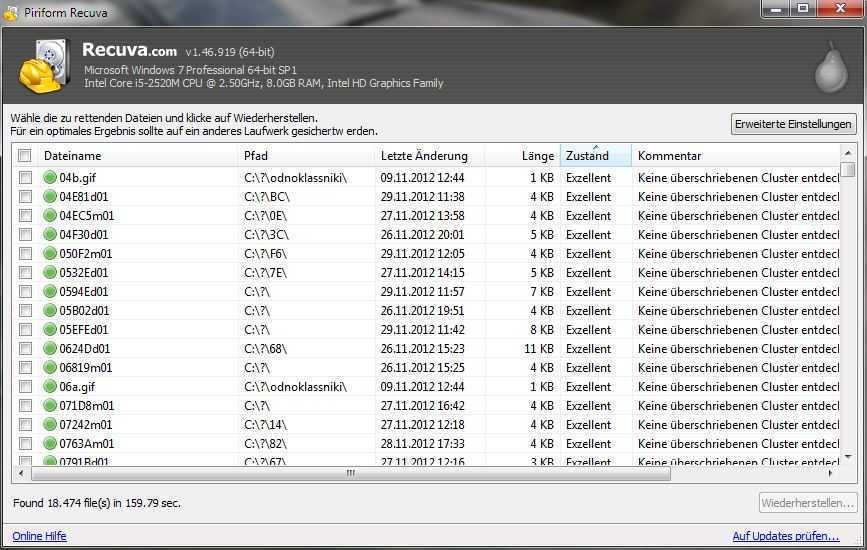867x550 pixels.
Task: Select the file name 07242m01
Action: click(x=86, y=425)
